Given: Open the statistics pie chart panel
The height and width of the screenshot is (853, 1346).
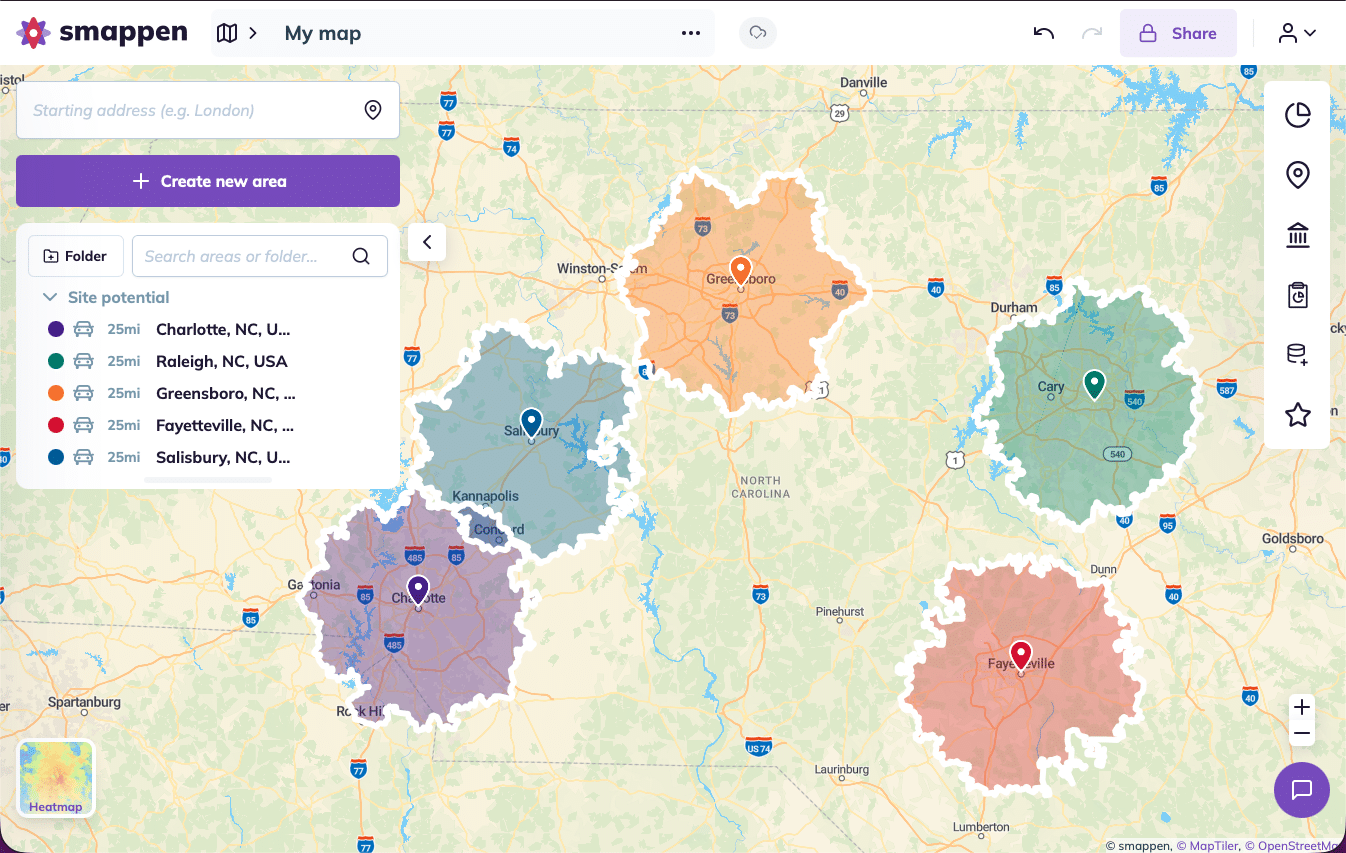Looking at the screenshot, I should click(1297, 114).
